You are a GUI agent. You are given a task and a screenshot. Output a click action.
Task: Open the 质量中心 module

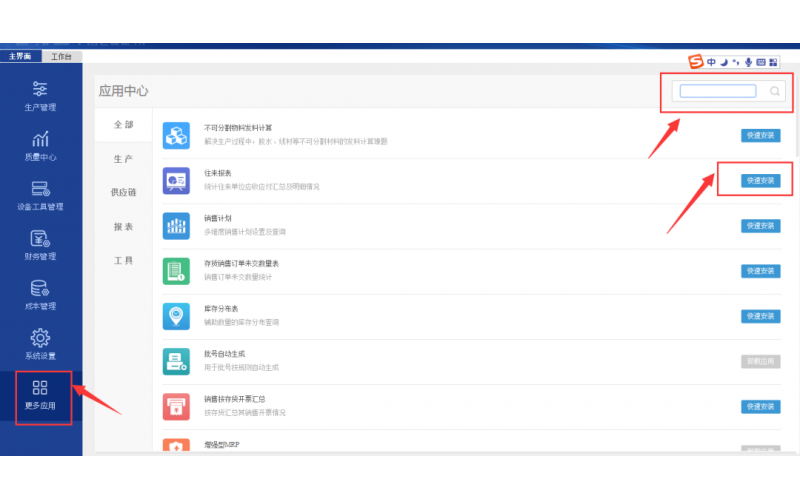click(41, 145)
